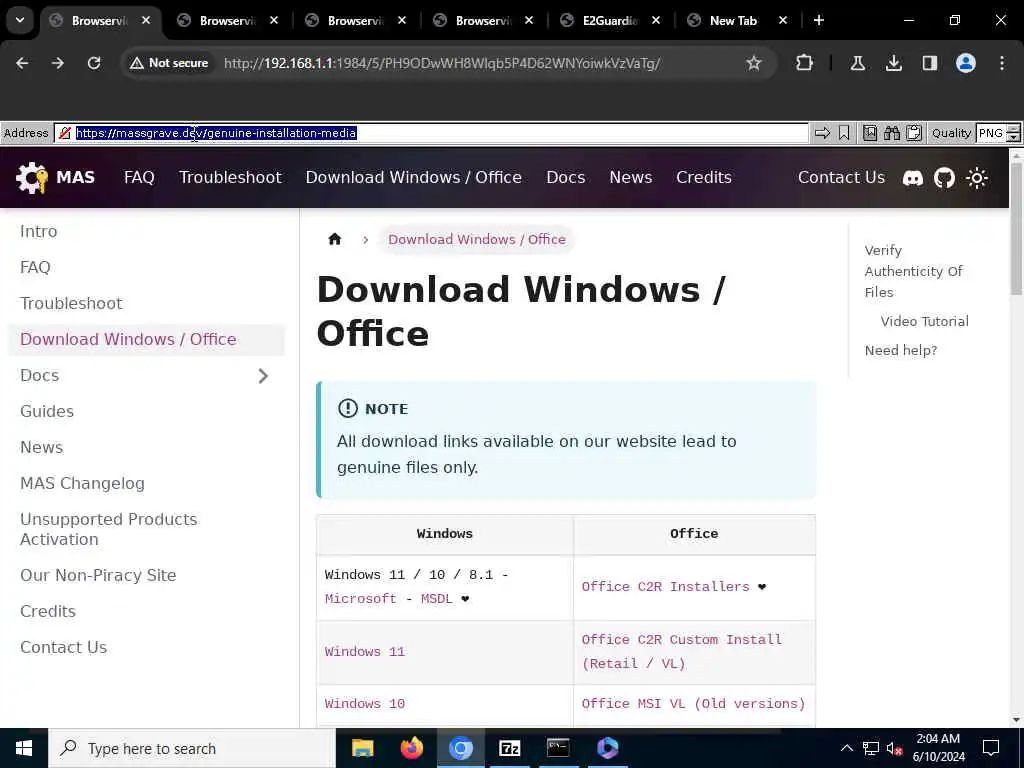The image size is (1024, 768).
Task: Click the home breadcrumb icon
Action: pos(334,239)
